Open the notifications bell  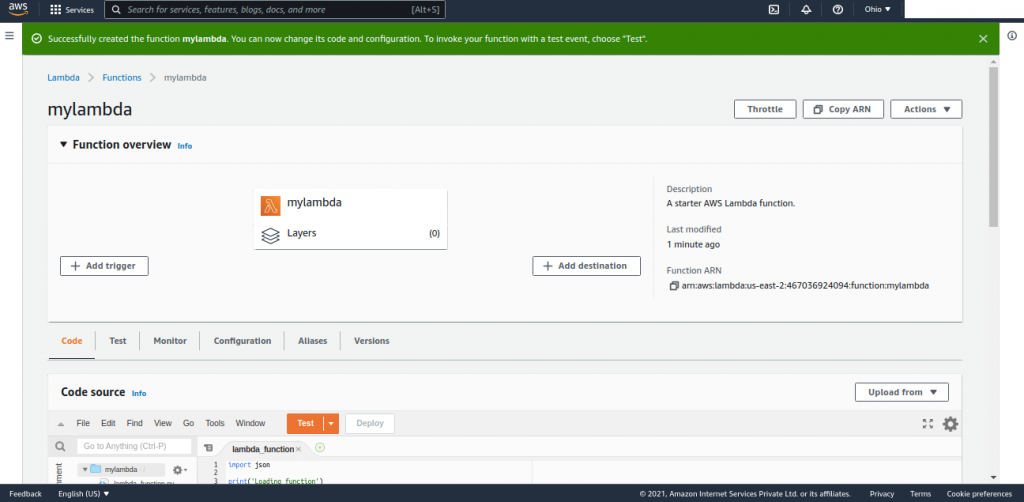tap(806, 9)
